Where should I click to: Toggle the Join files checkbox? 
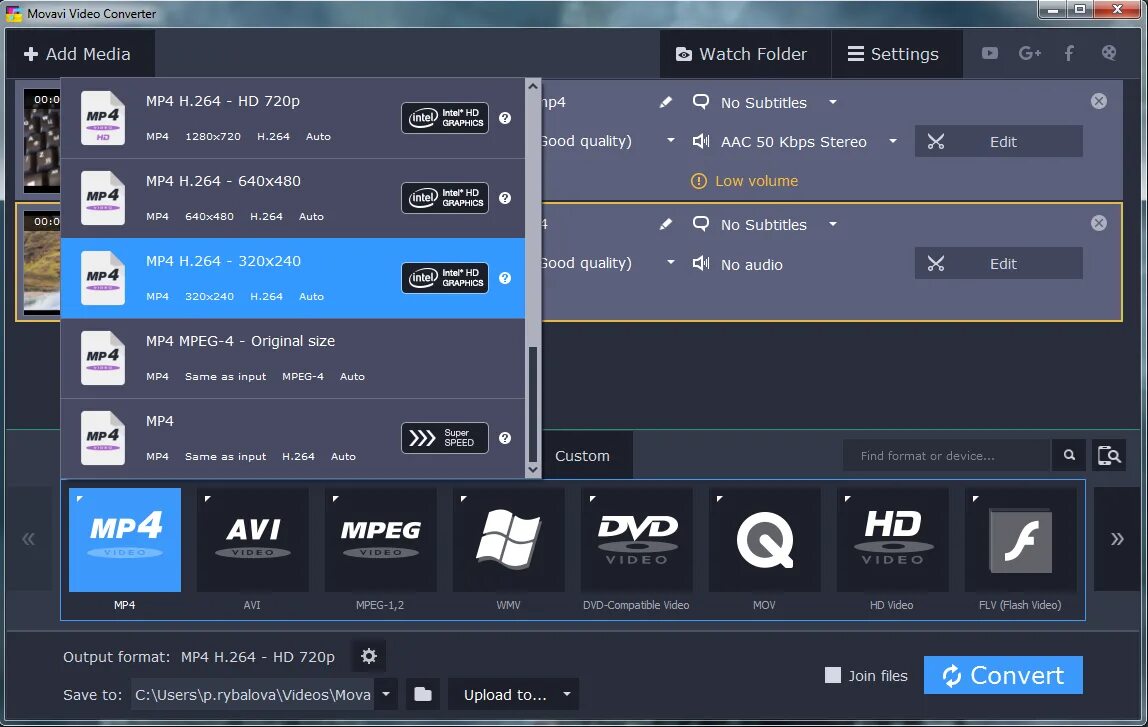832,675
